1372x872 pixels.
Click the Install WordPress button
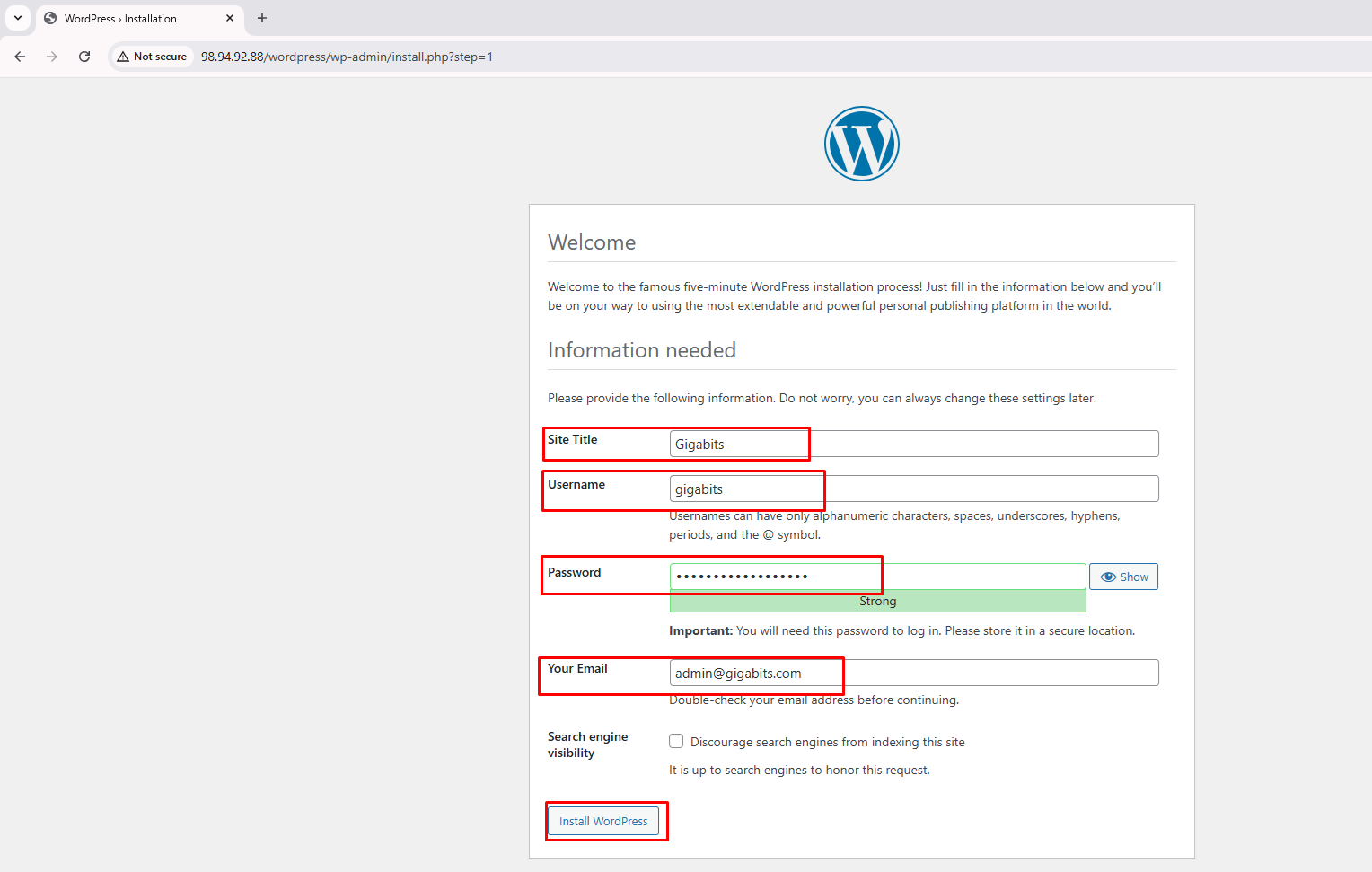tap(603, 821)
